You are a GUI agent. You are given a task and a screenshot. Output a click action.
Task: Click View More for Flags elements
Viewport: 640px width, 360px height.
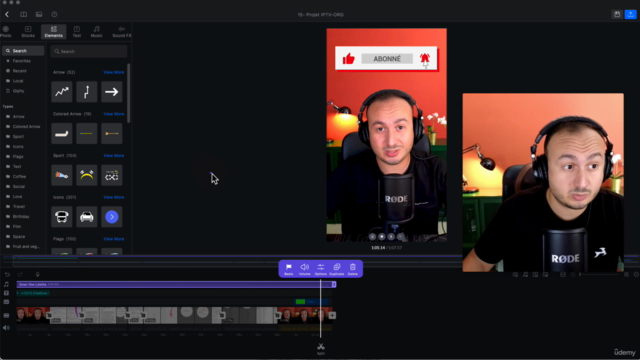pos(113,239)
